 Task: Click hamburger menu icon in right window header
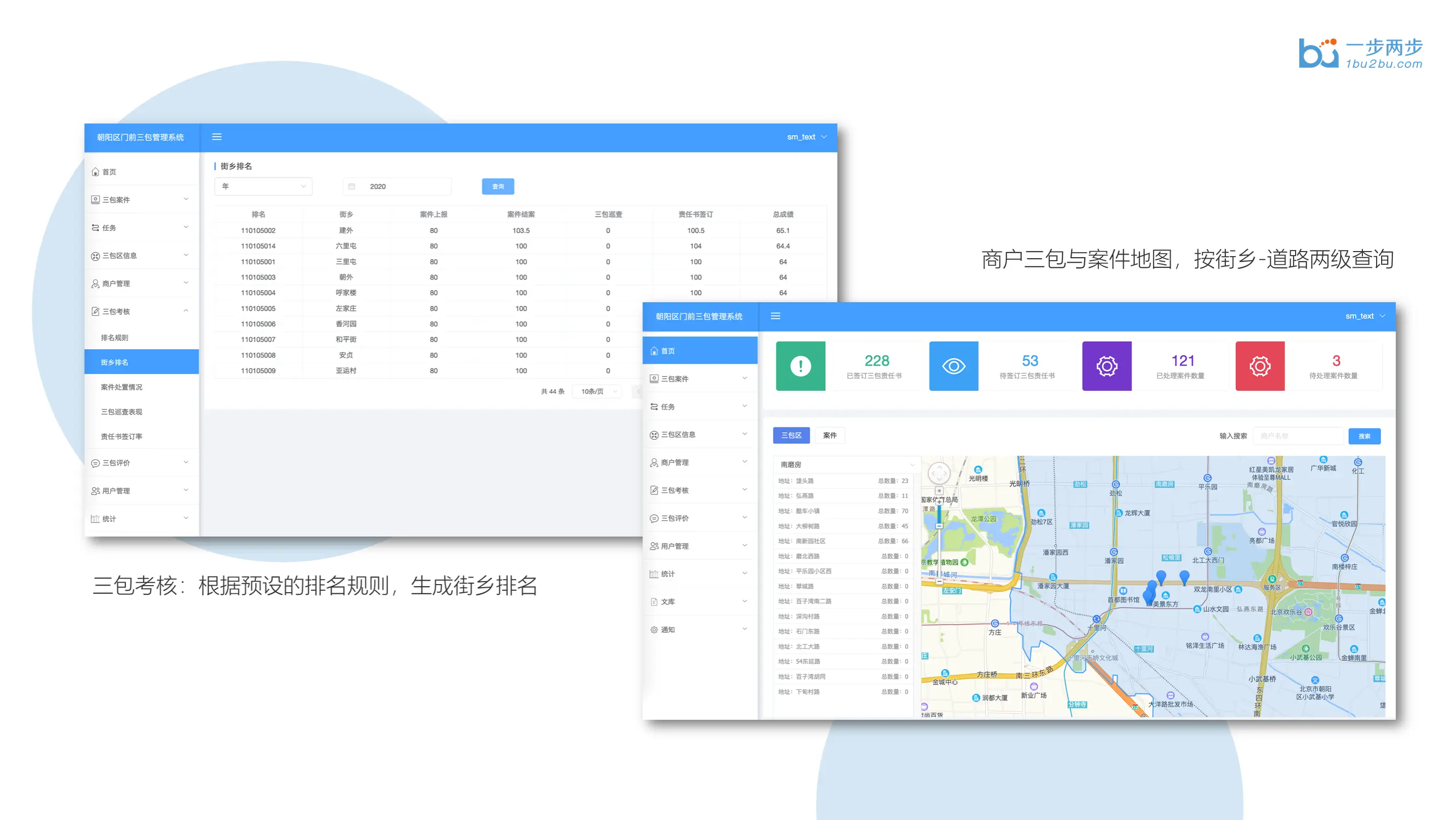776,316
